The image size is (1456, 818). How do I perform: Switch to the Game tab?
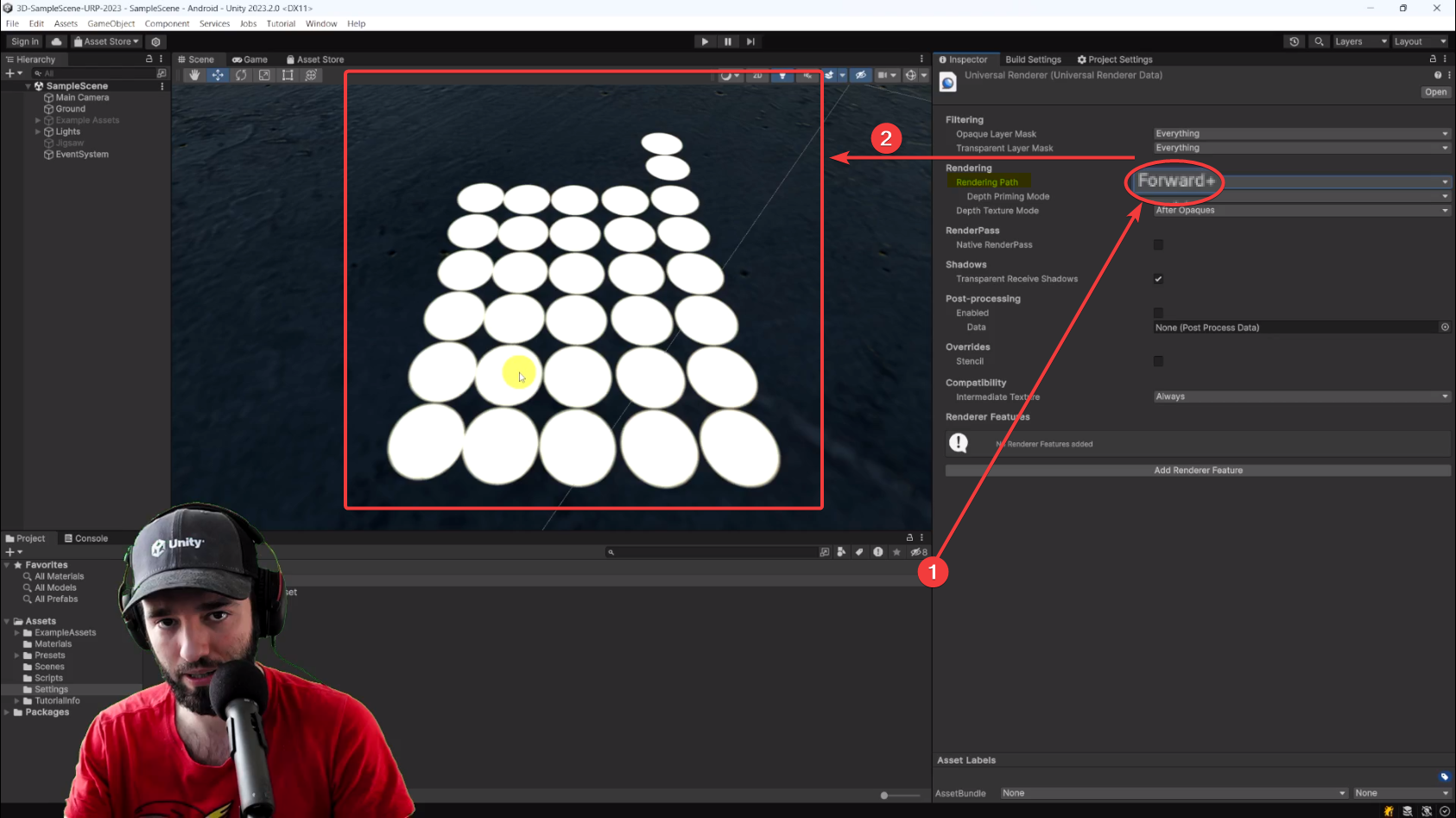click(x=250, y=60)
